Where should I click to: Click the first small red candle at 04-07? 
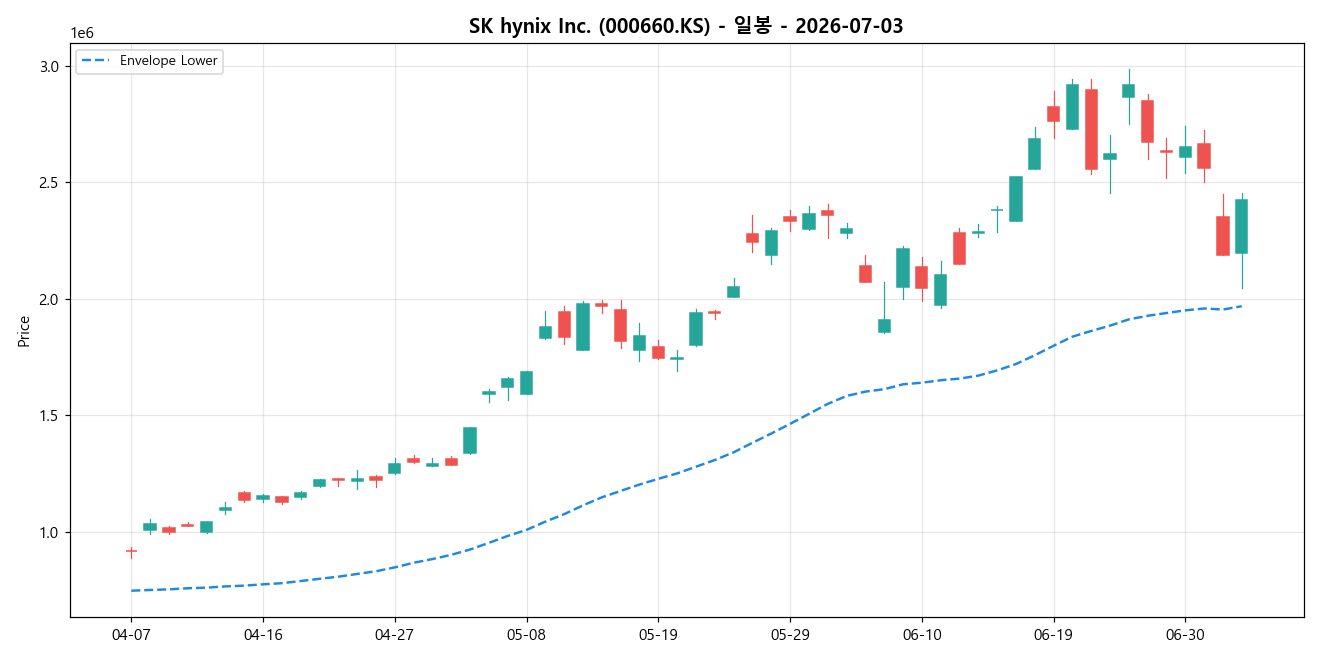tap(131, 551)
